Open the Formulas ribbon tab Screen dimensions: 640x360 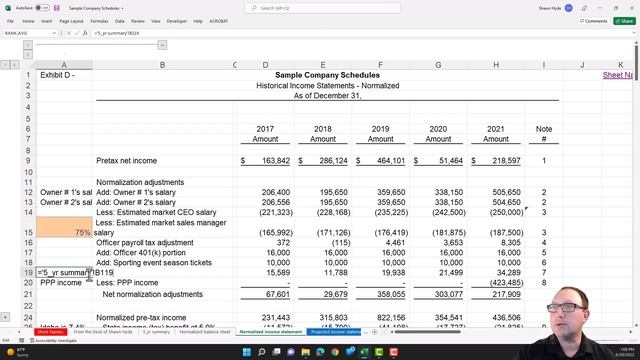pos(99,21)
